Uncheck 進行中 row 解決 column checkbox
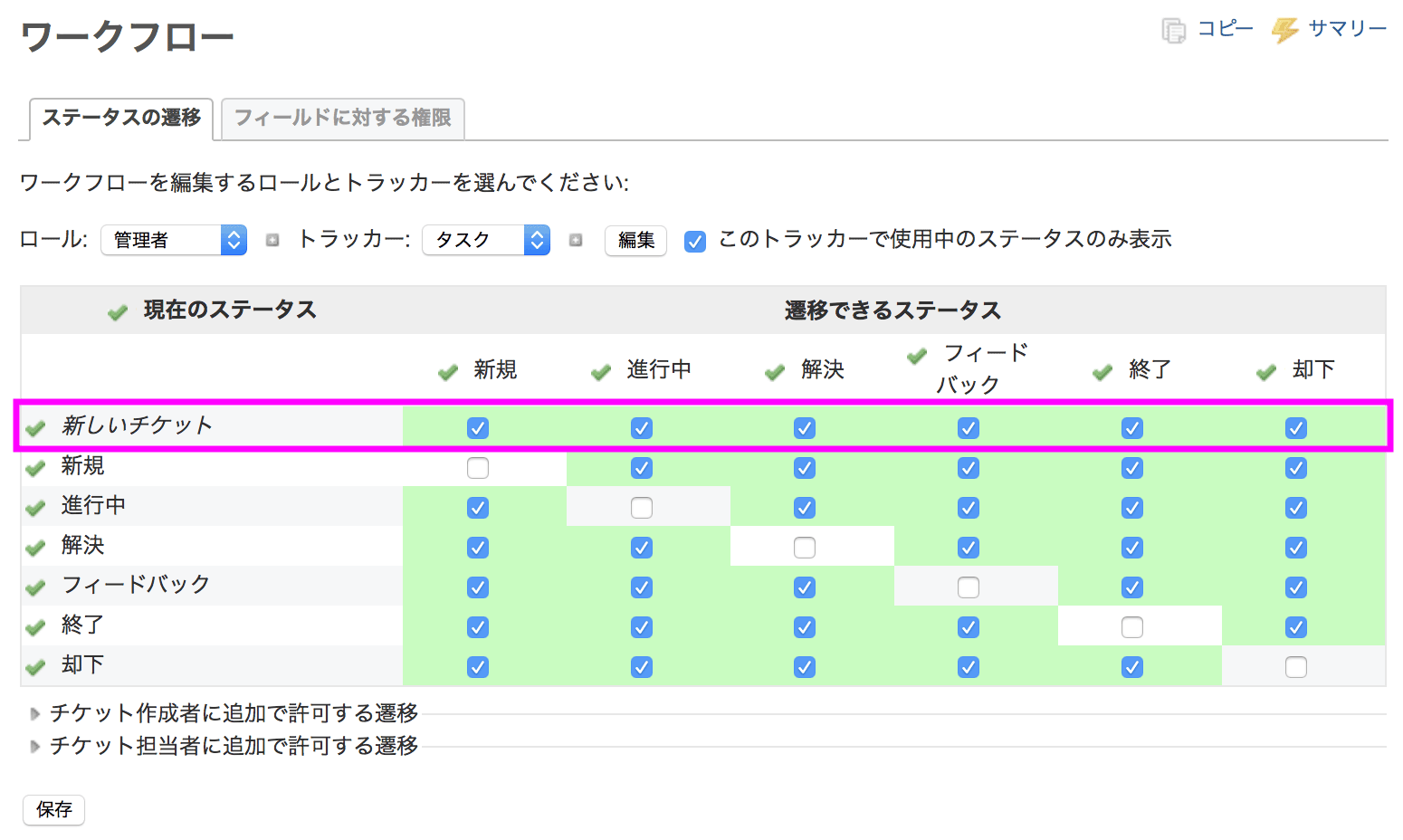 tap(805, 508)
